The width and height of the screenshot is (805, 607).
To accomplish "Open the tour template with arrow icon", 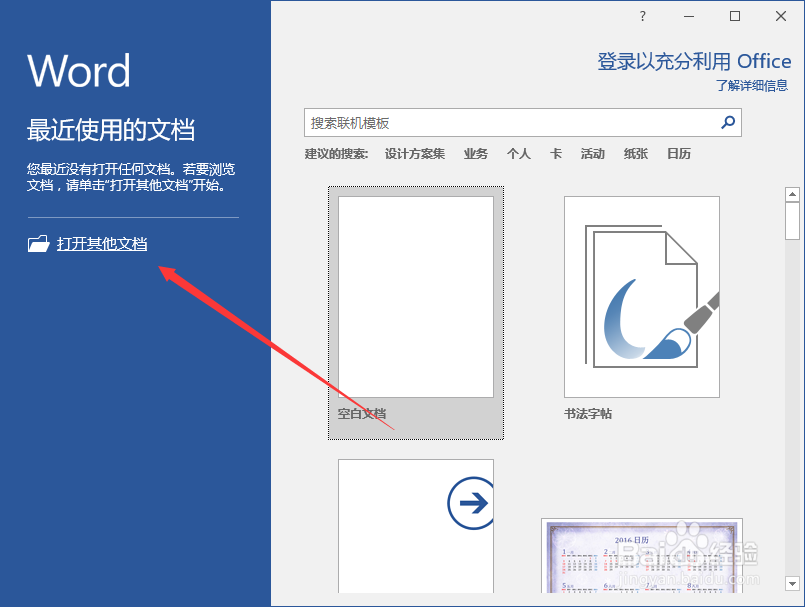I will [416, 526].
